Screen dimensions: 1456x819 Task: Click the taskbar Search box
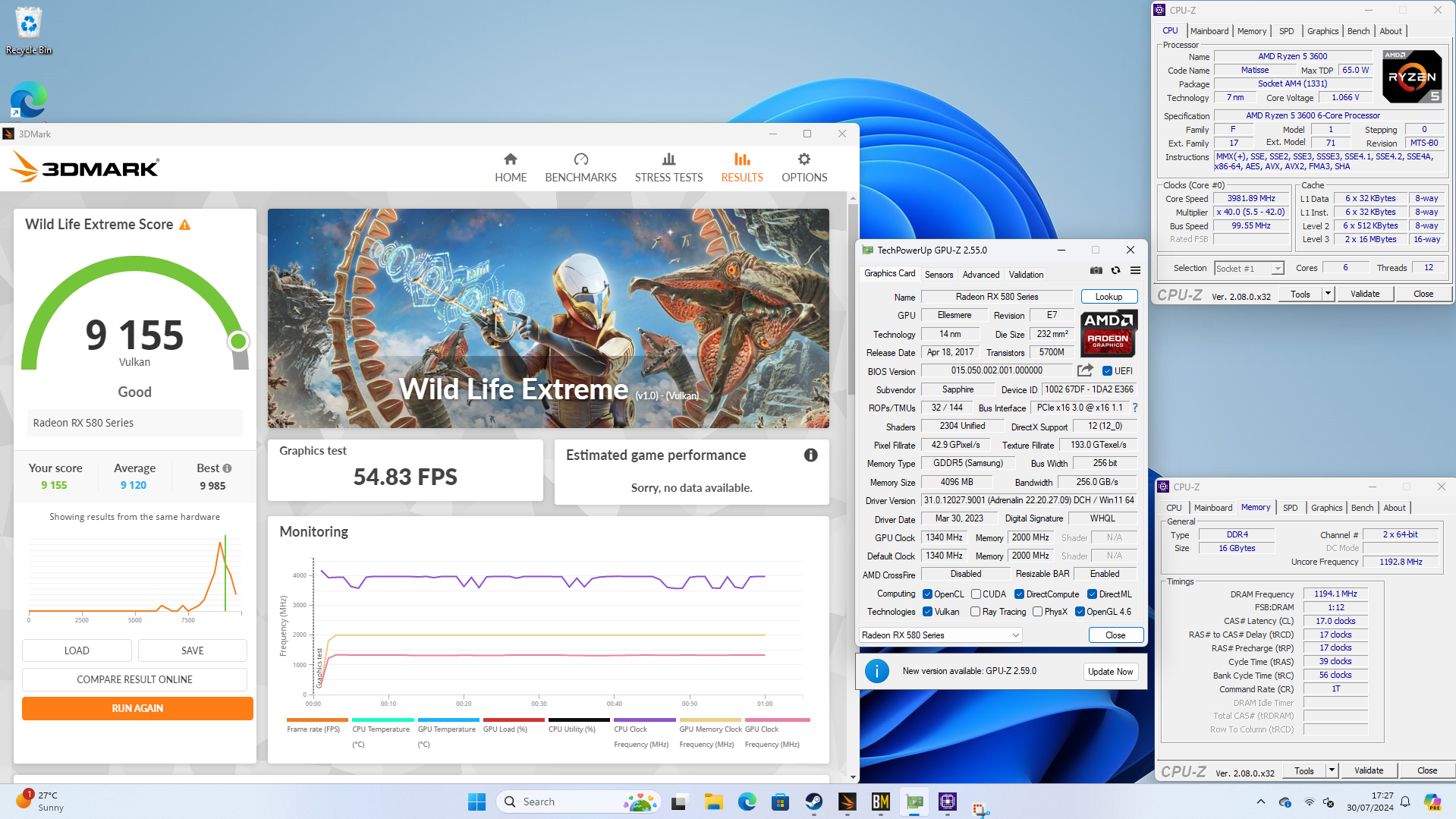click(578, 802)
